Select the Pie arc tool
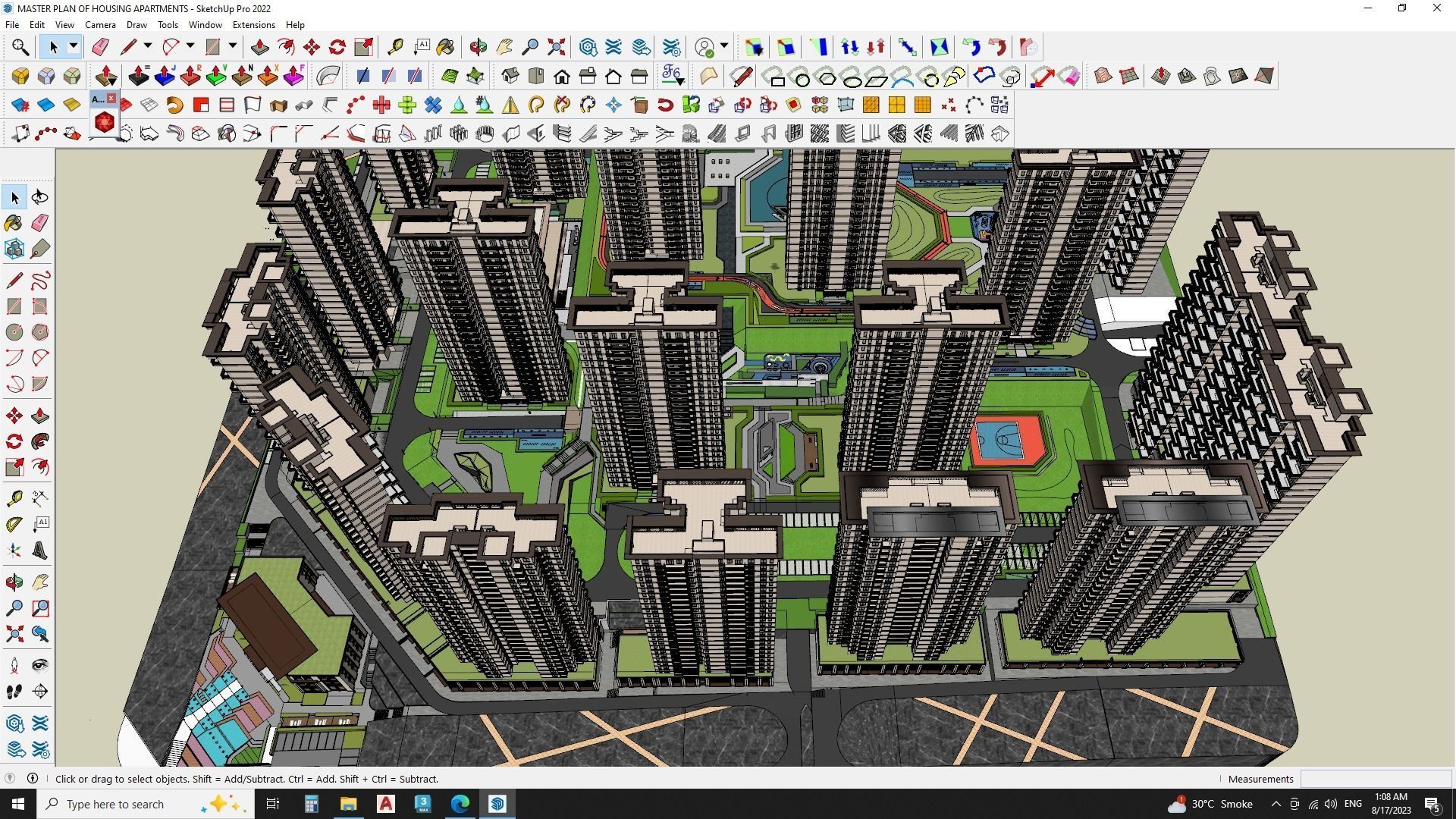The height and width of the screenshot is (819, 1456). coord(40,384)
